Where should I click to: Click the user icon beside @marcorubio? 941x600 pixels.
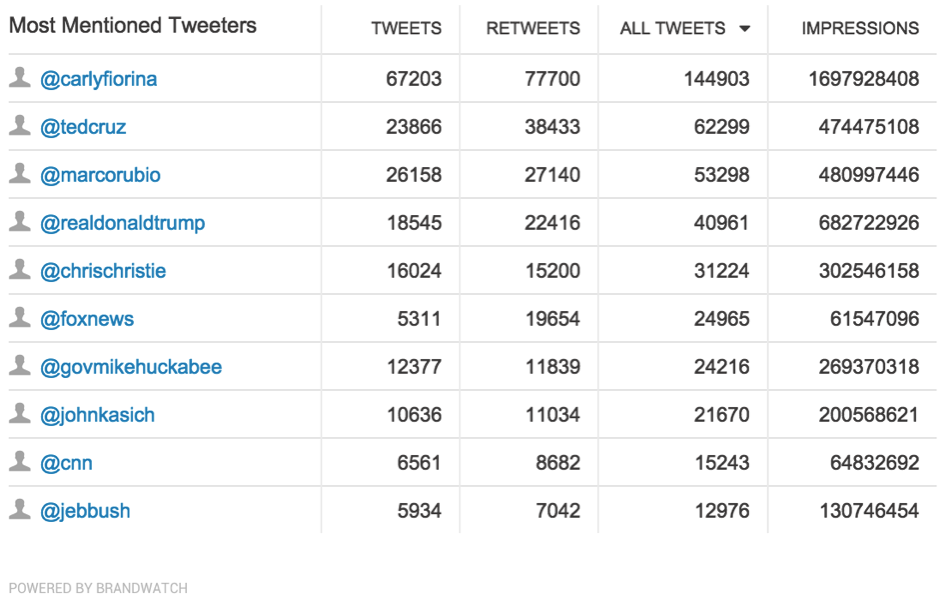[x=20, y=173]
